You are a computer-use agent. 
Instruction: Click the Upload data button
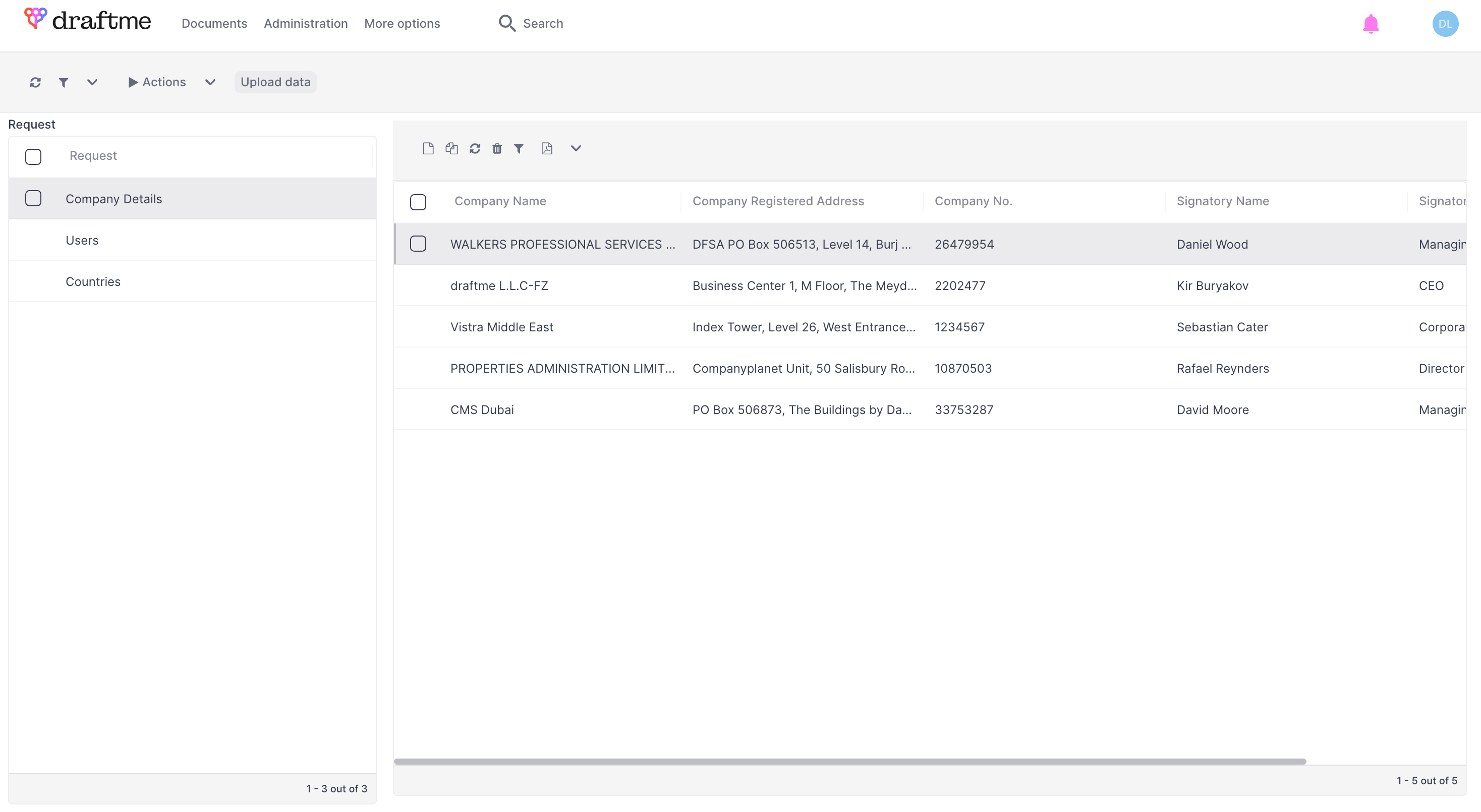(x=275, y=82)
